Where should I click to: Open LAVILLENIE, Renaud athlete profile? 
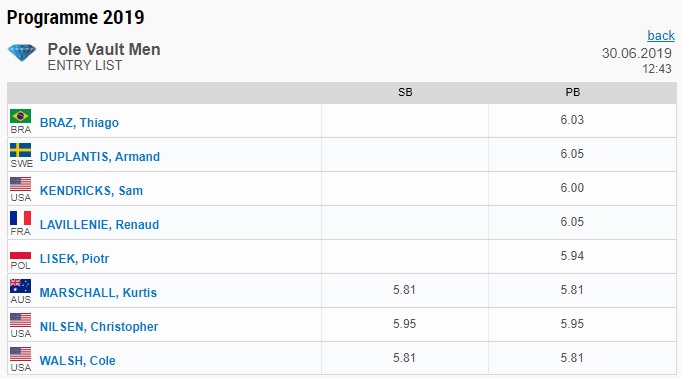(99, 224)
